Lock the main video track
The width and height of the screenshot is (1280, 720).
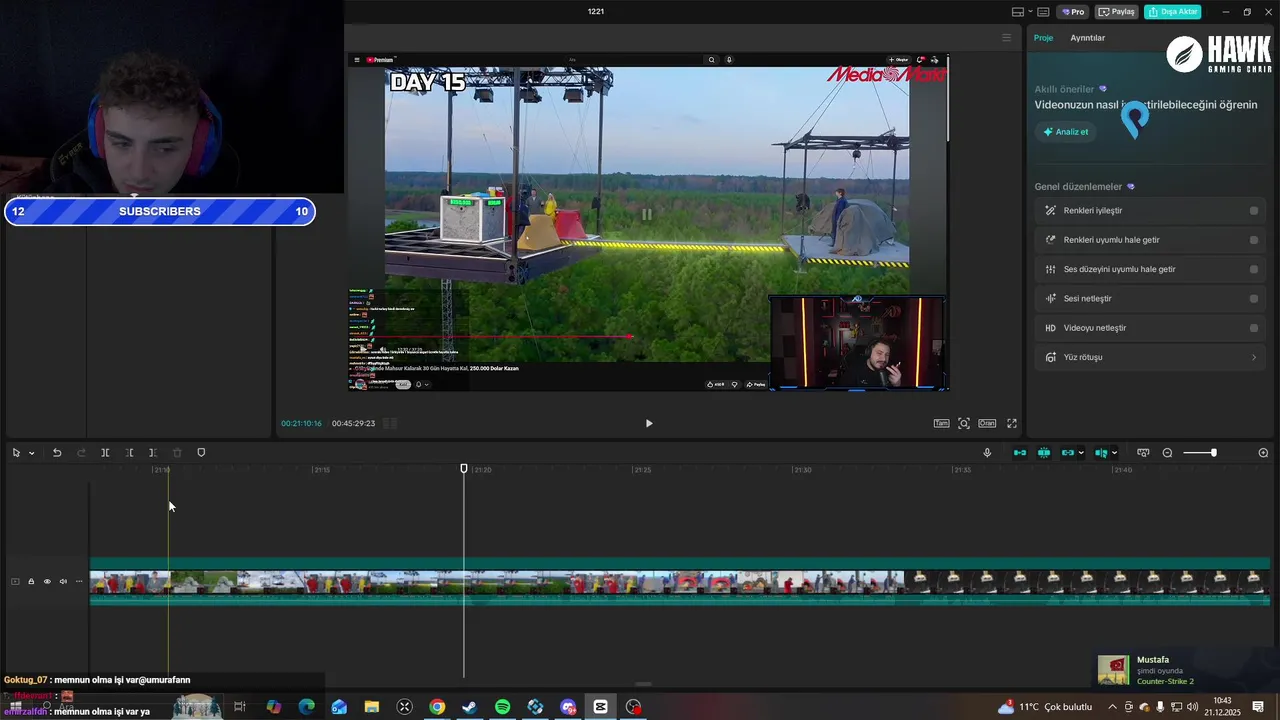(x=31, y=581)
